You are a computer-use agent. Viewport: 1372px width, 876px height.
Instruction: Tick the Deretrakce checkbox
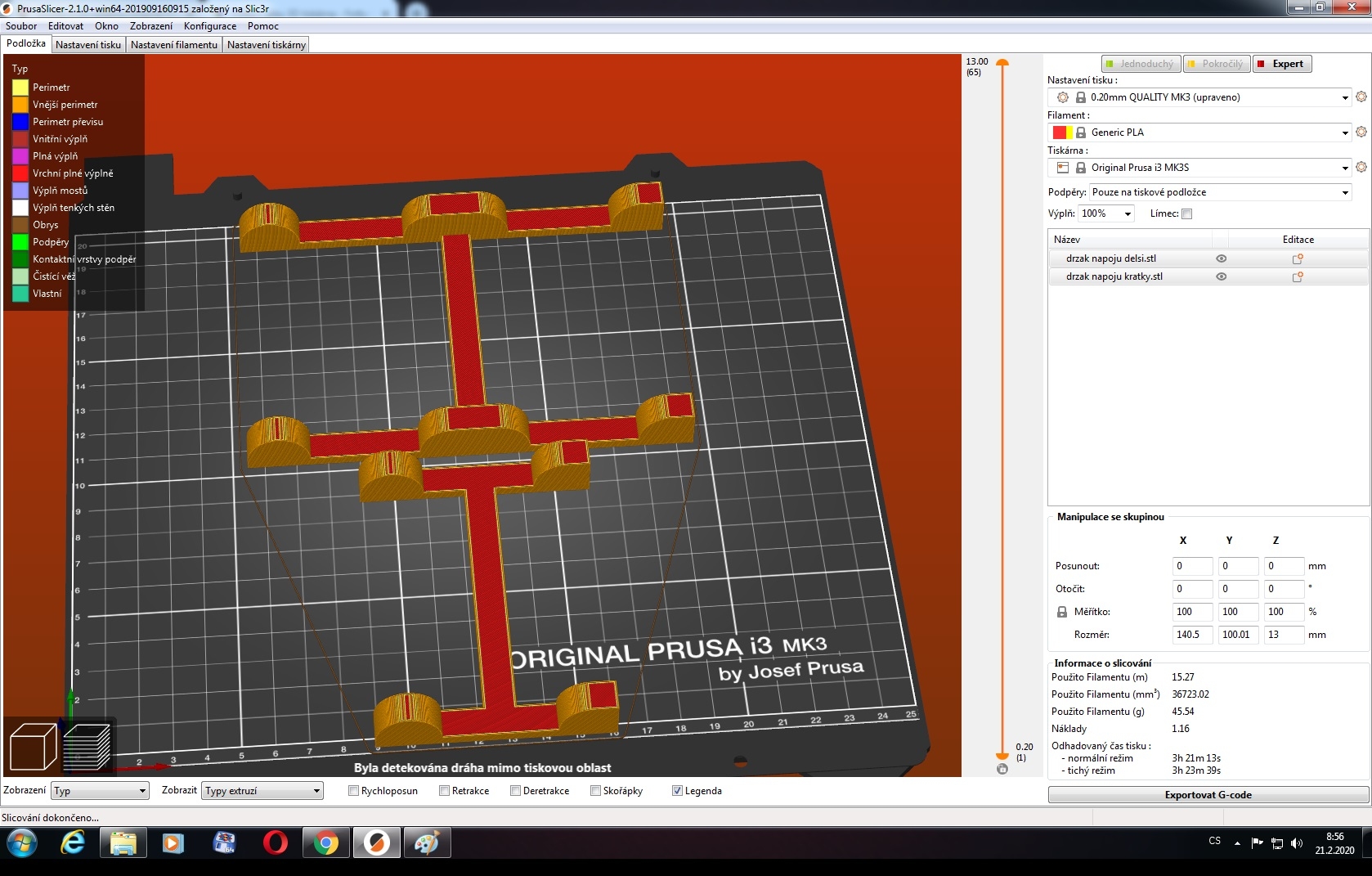(516, 791)
